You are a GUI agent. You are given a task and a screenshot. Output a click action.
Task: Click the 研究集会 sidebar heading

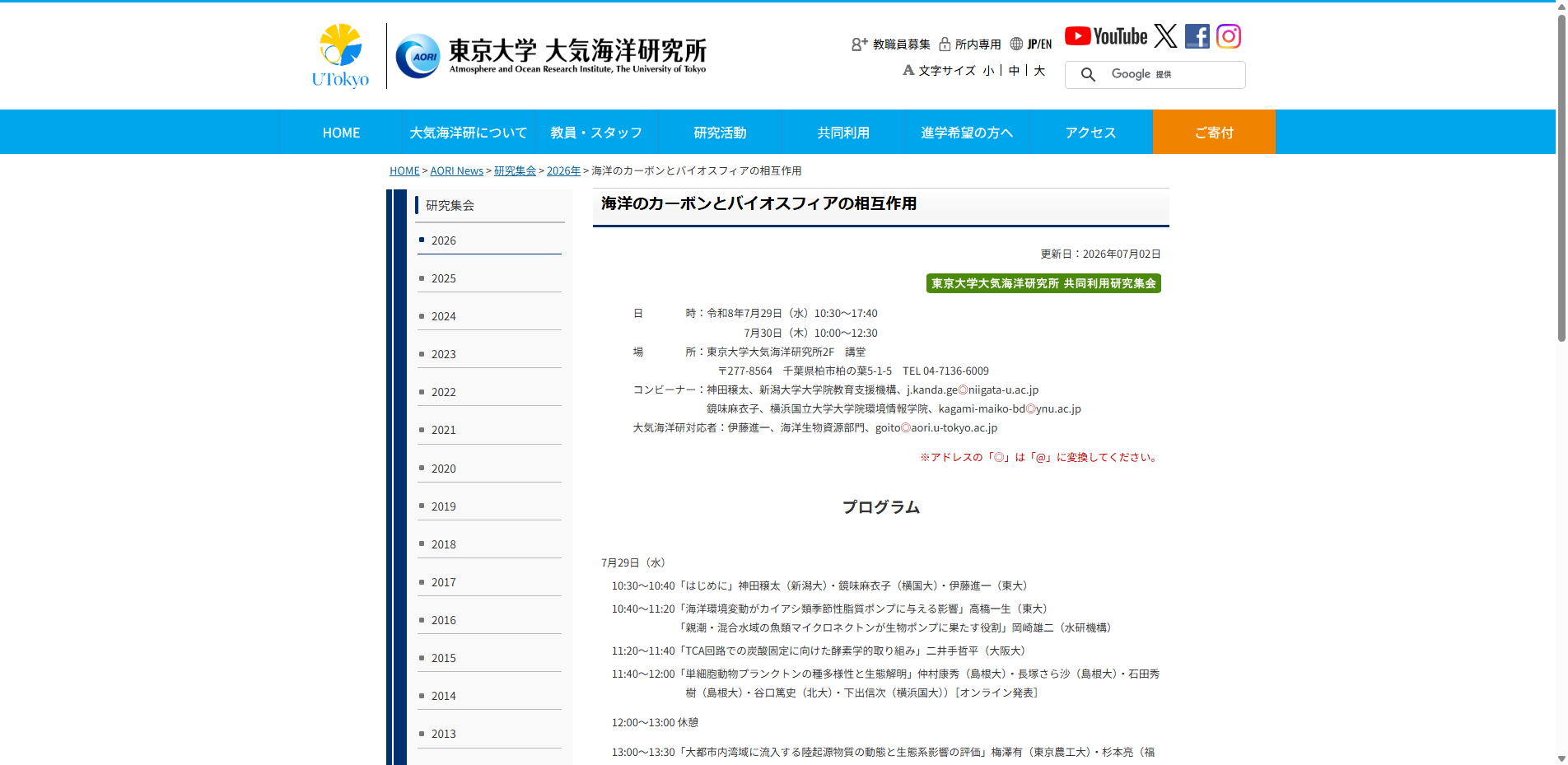click(x=450, y=205)
